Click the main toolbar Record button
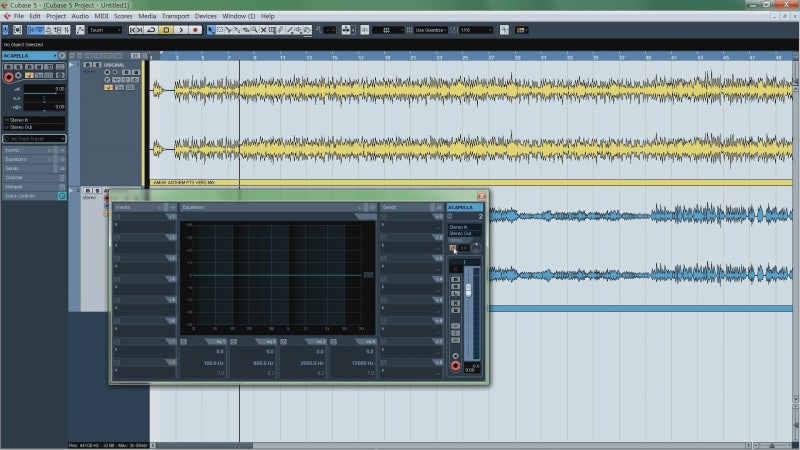This screenshot has width=800, height=450. (x=195, y=30)
